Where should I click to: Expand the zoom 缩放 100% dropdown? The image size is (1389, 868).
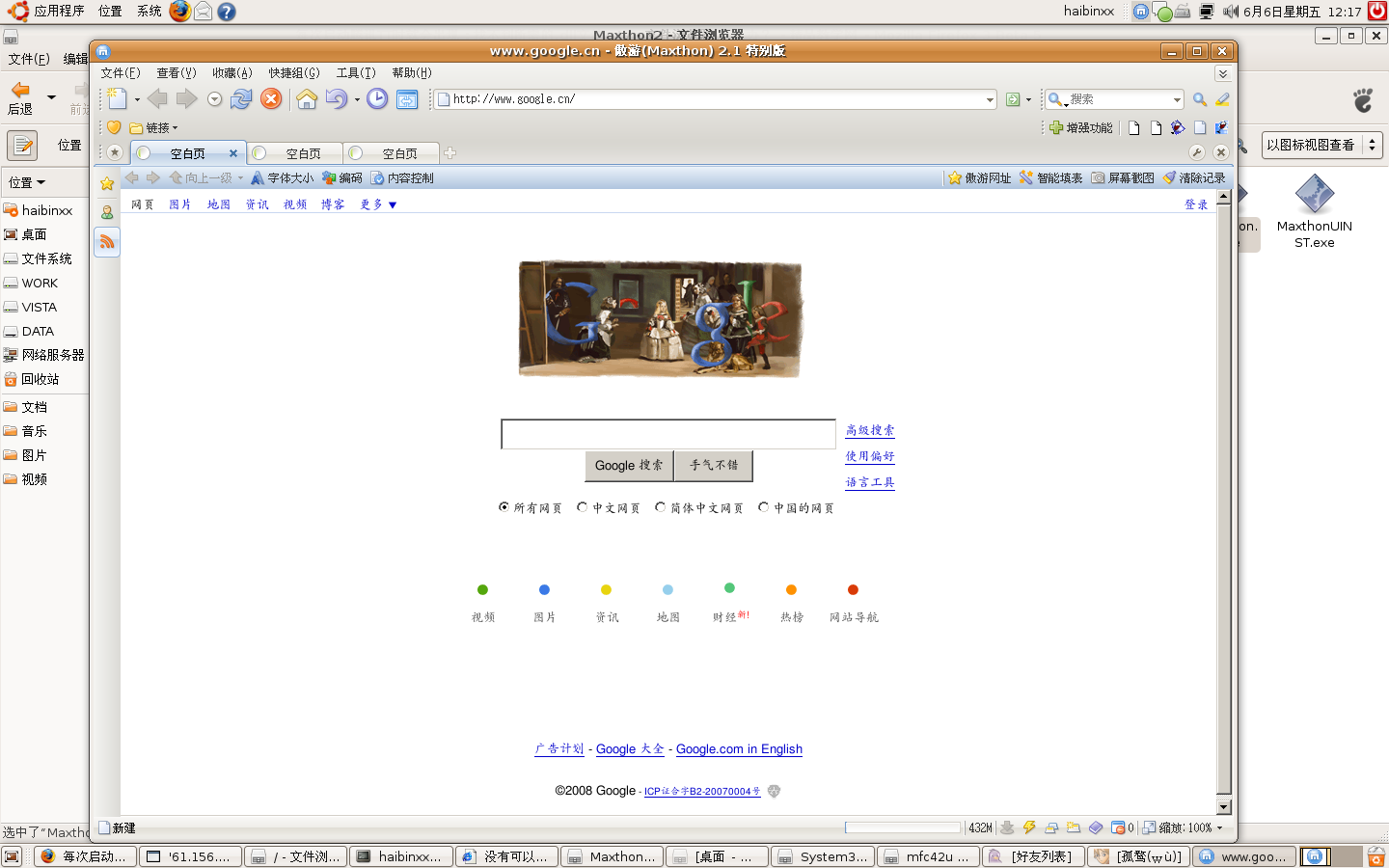pyautogui.click(x=1219, y=828)
